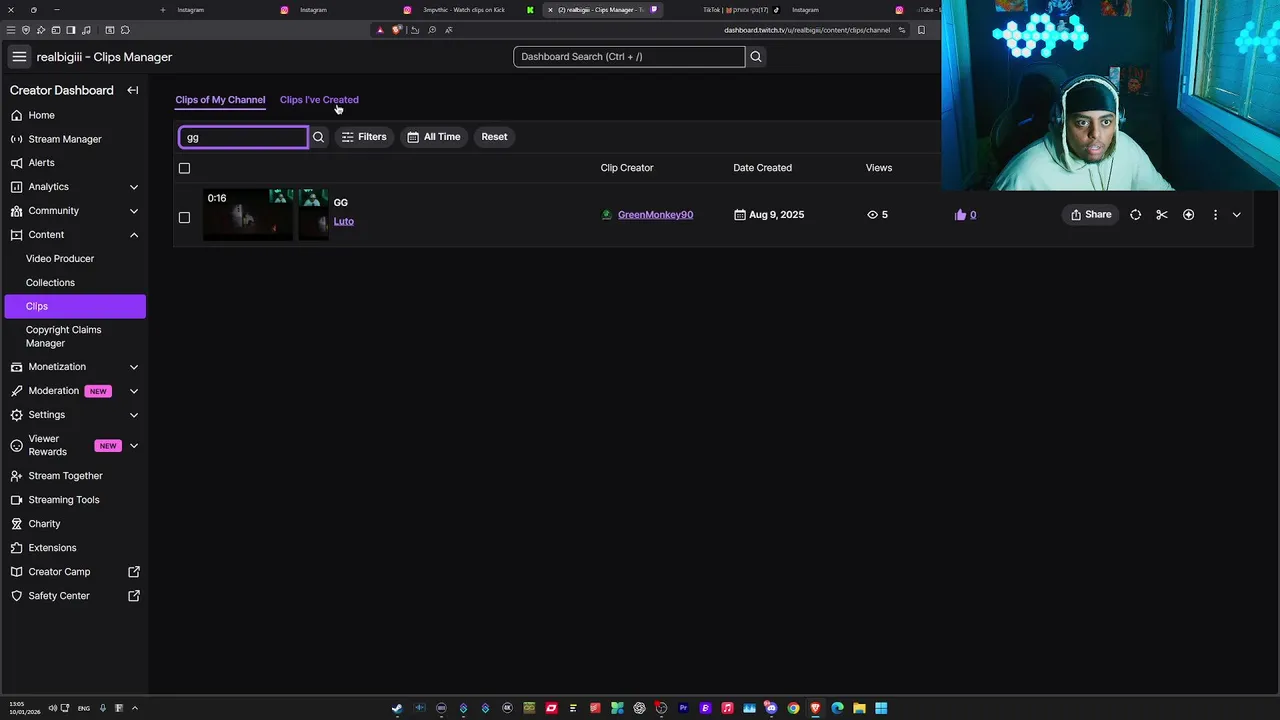Open Brave browser taskbar icon
1280x720 pixels.
pyautogui.click(x=815, y=708)
